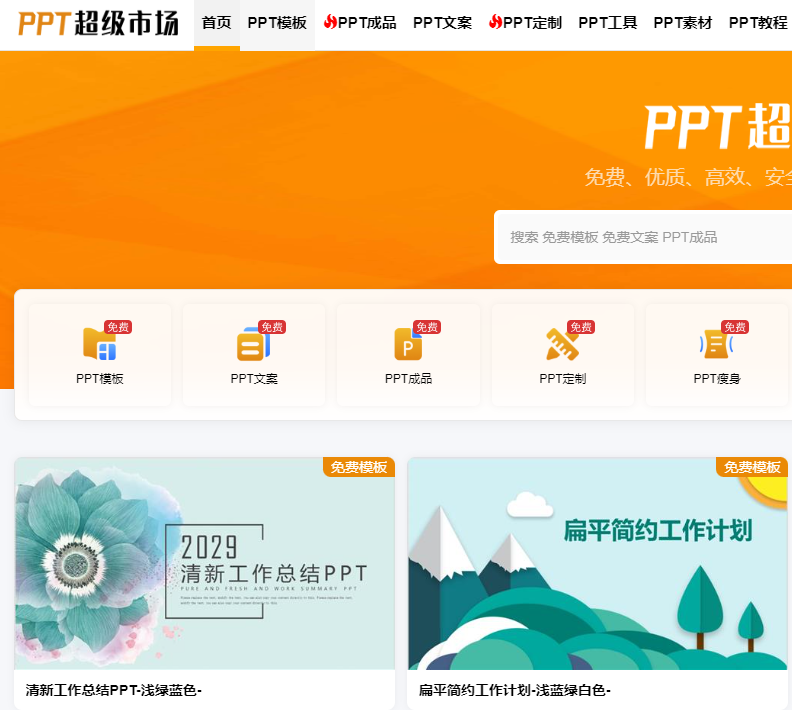This screenshot has height=710, width=792.
Task: Click the 免费模板 tag on 清新工作总结 thumbnail
Action: click(359, 467)
